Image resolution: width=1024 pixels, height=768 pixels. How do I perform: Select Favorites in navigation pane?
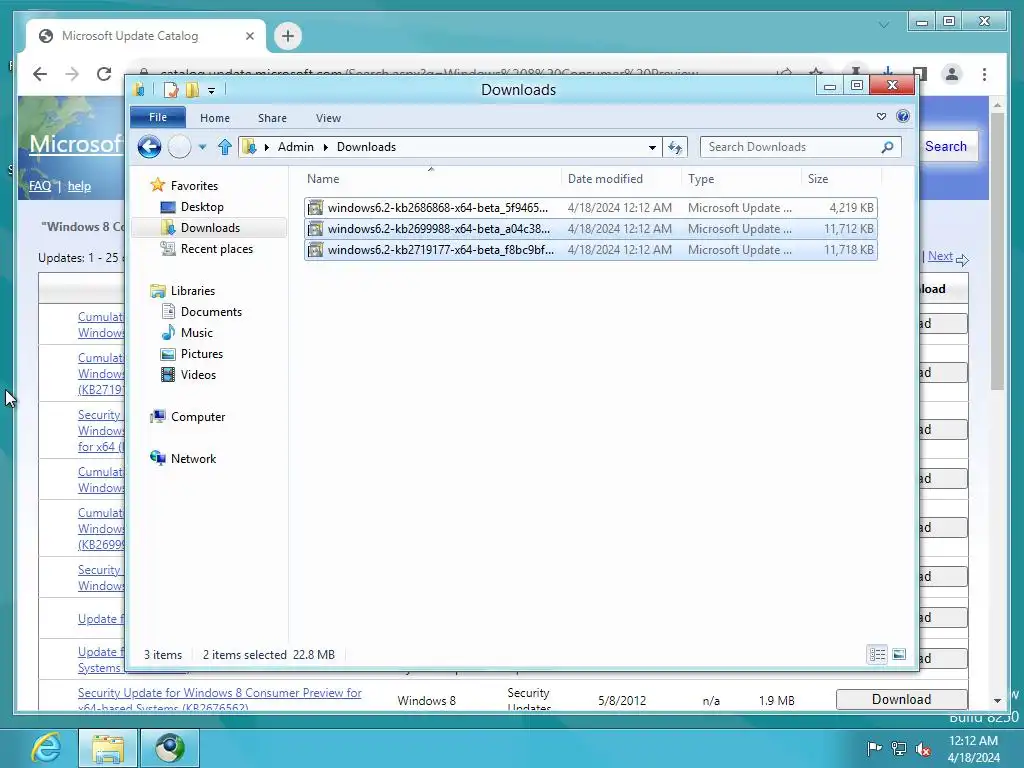tap(194, 185)
